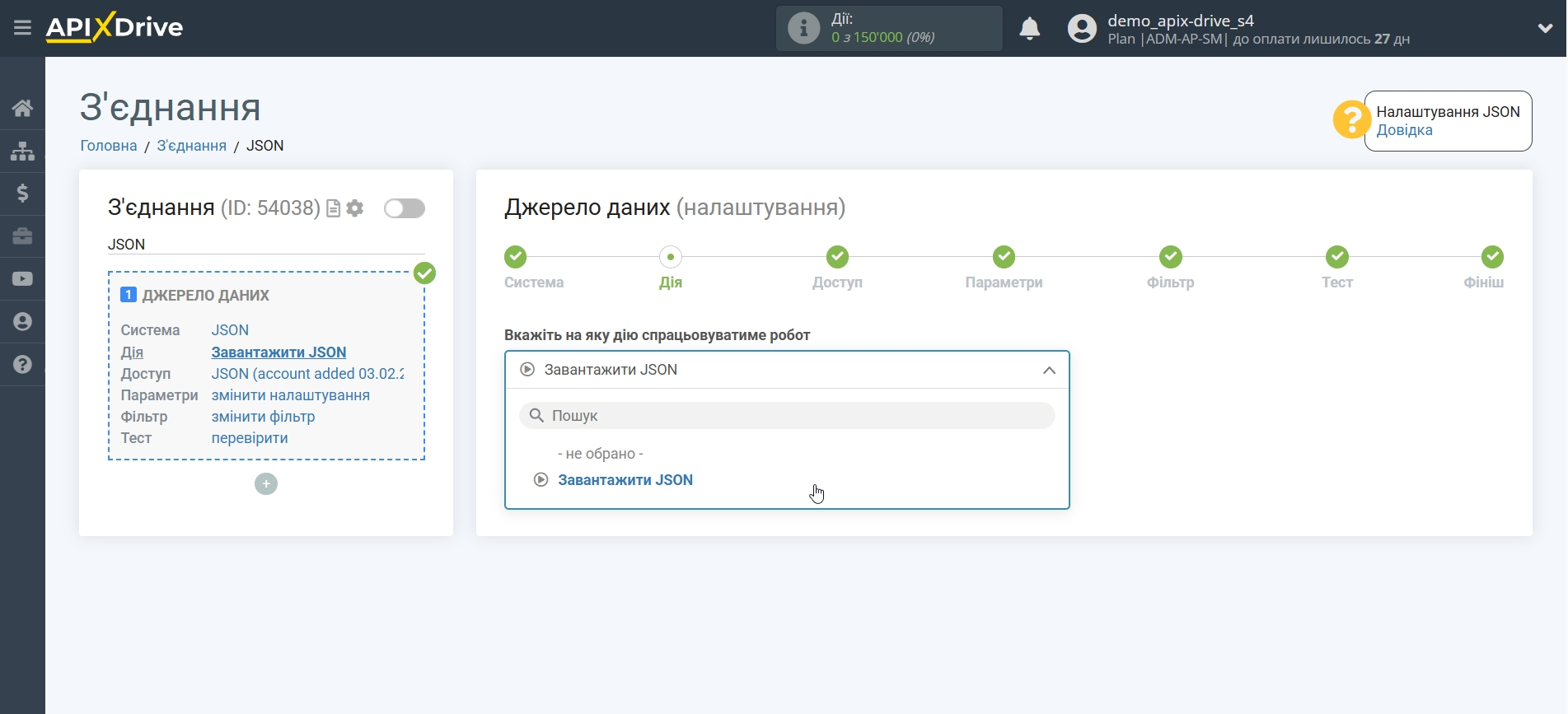Click the play icon beside Завантажити JSON option

coord(541,480)
